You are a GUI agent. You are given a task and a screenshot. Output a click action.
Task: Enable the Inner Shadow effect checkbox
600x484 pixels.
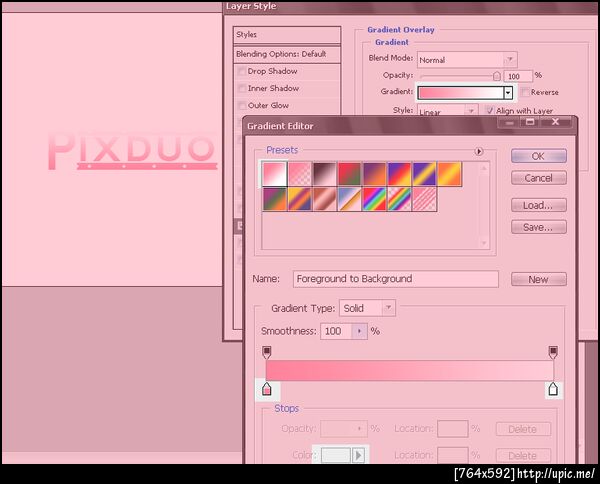click(241, 88)
